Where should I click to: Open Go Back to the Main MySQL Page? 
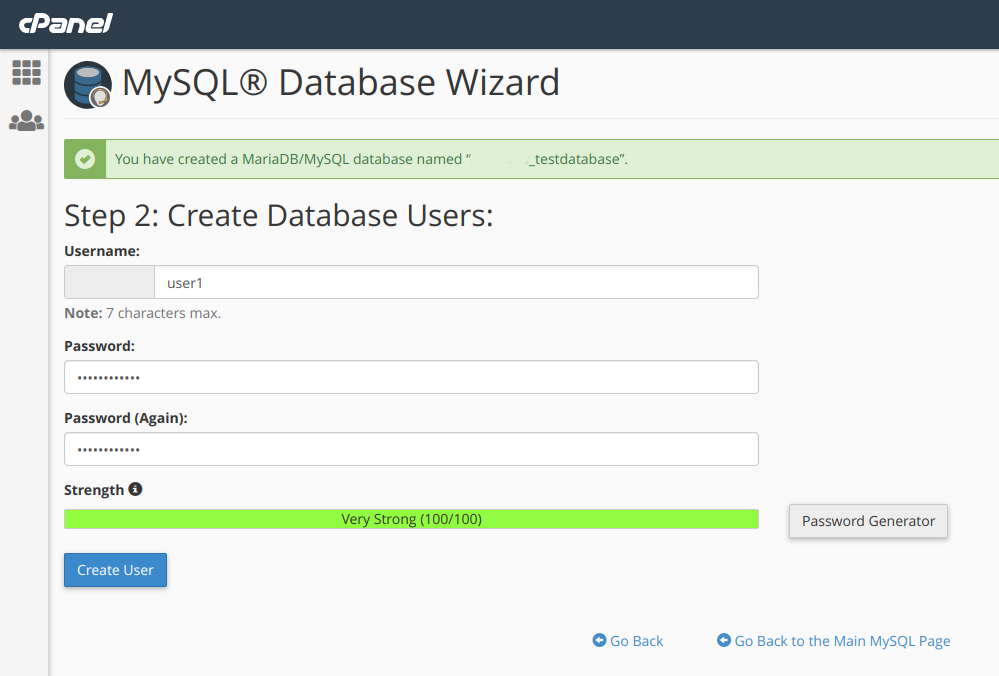coord(843,641)
